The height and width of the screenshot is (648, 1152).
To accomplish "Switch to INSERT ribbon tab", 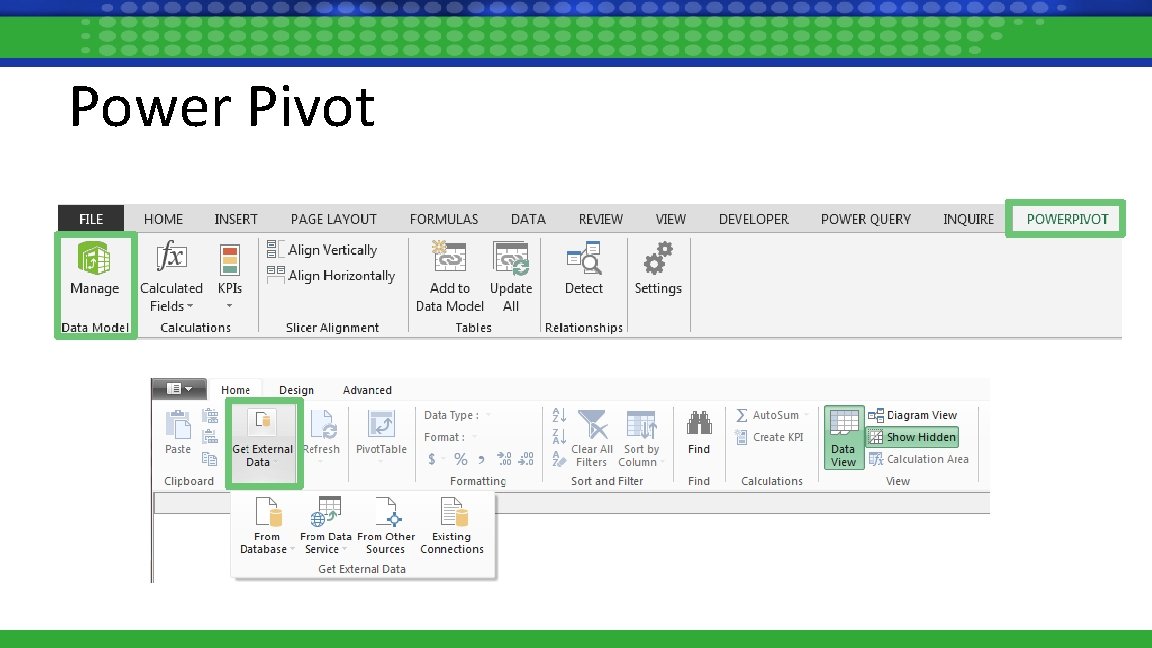I will 236,219.
